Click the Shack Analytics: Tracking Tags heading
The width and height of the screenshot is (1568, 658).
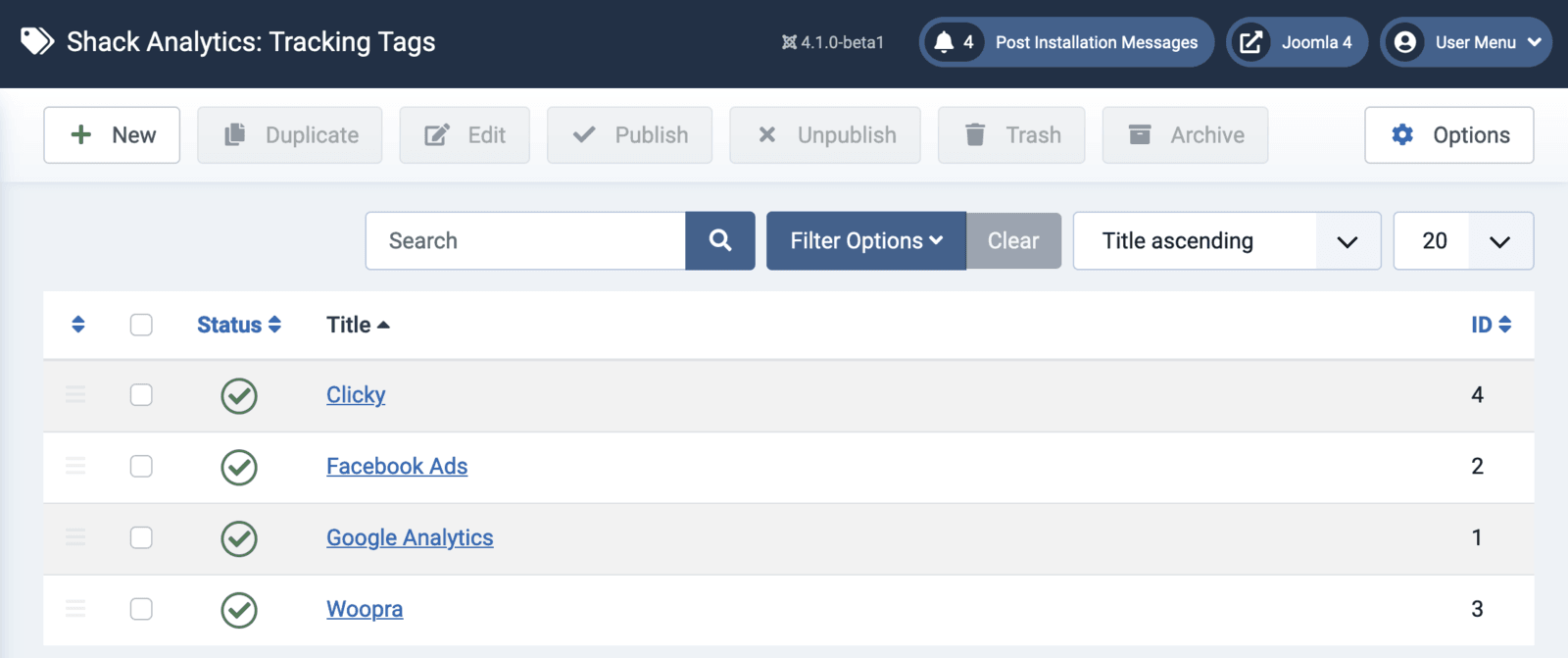pyautogui.click(x=251, y=42)
